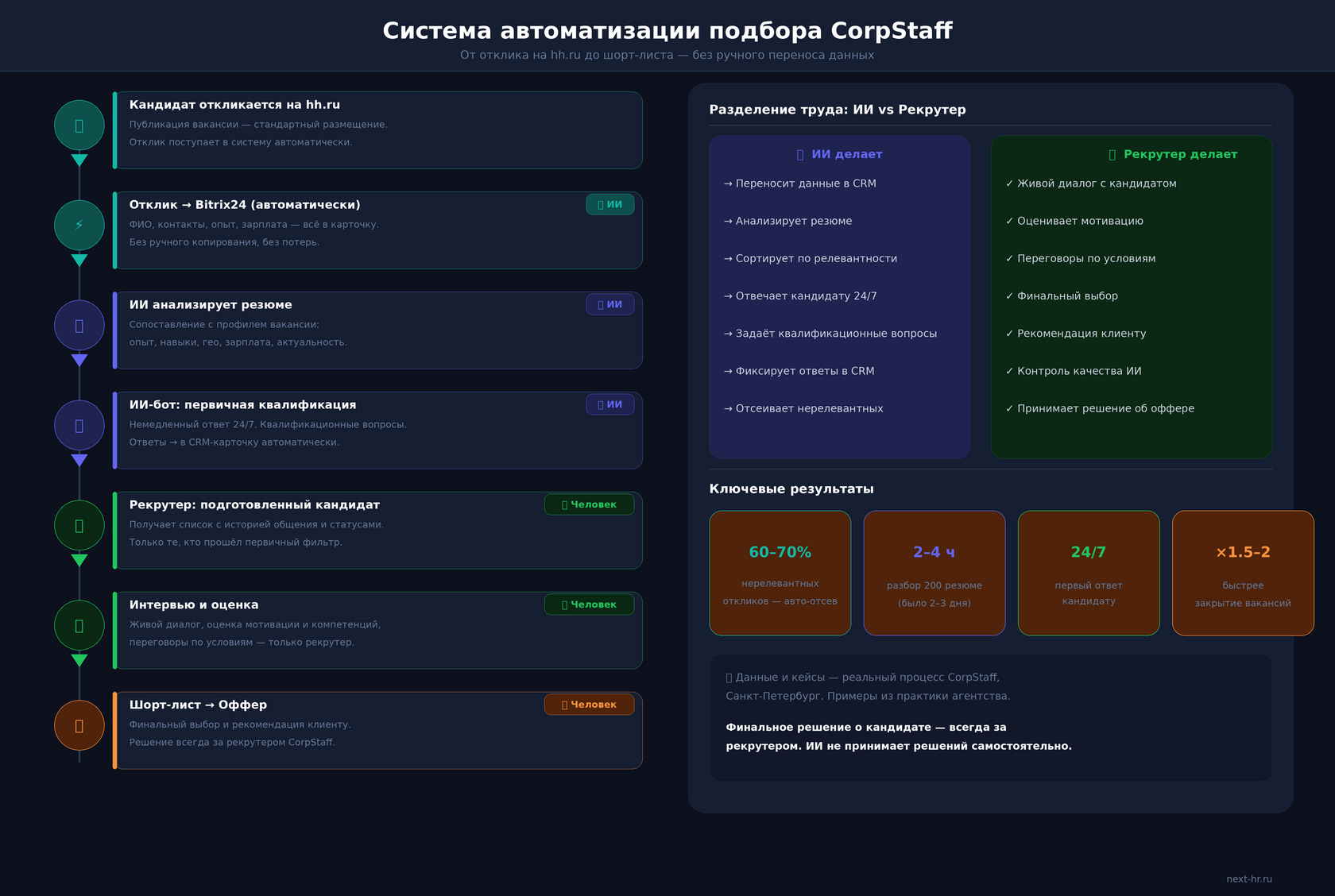The image size is (1335, 896).
Task: Click 'Принимает решение об оффере' list item
Action: tap(1100, 408)
